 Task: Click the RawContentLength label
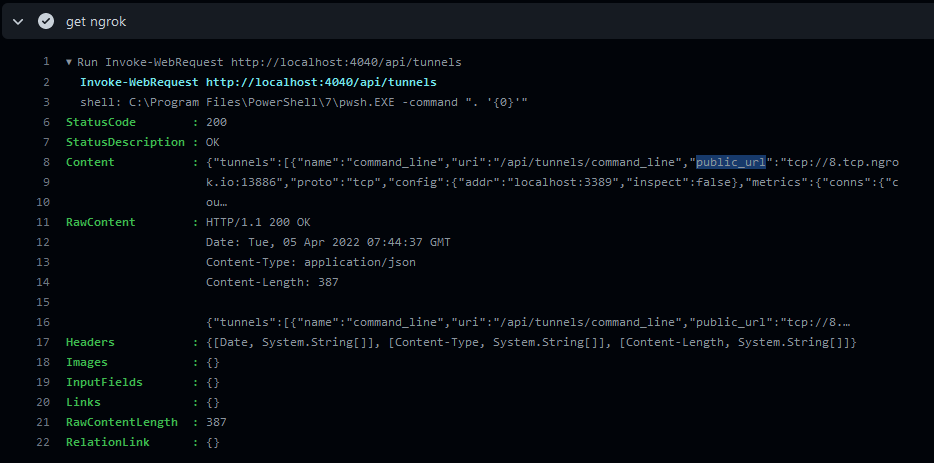121,422
